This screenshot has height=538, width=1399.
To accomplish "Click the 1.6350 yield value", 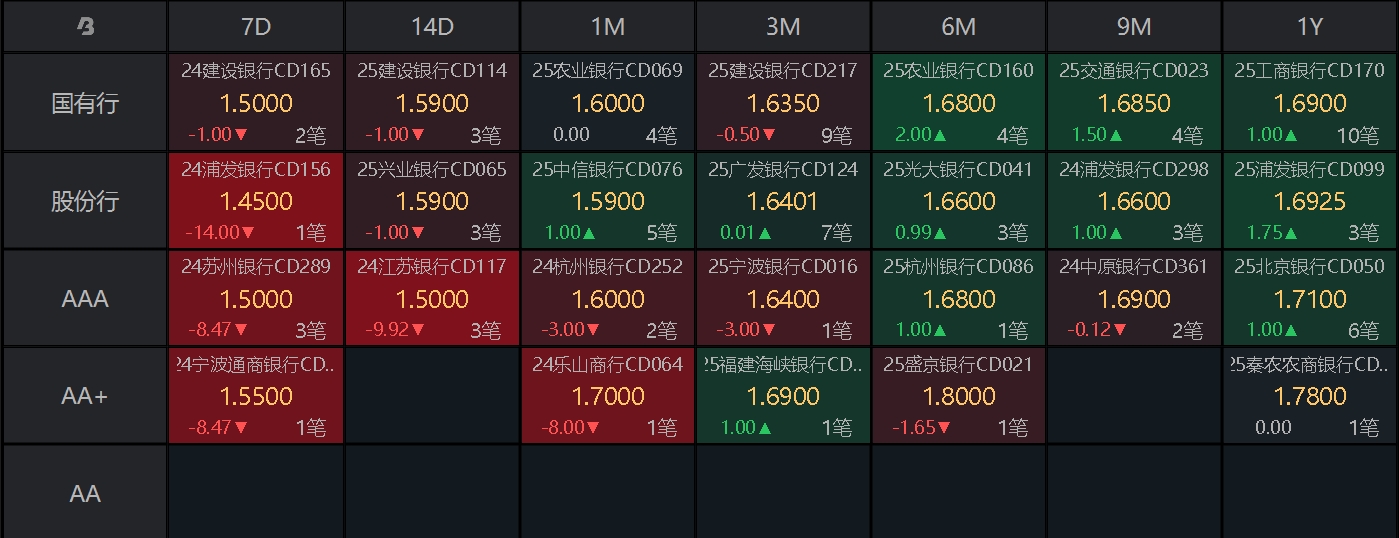I will (x=783, y=103).
